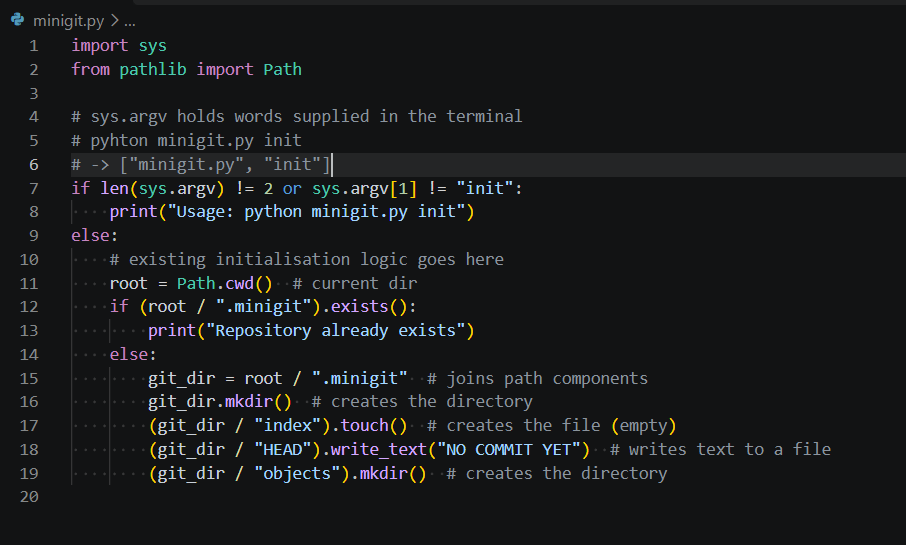Click the breadcrumb ellipsis after minigit.py
906x545 pixels.
click(x=130, y=21)
